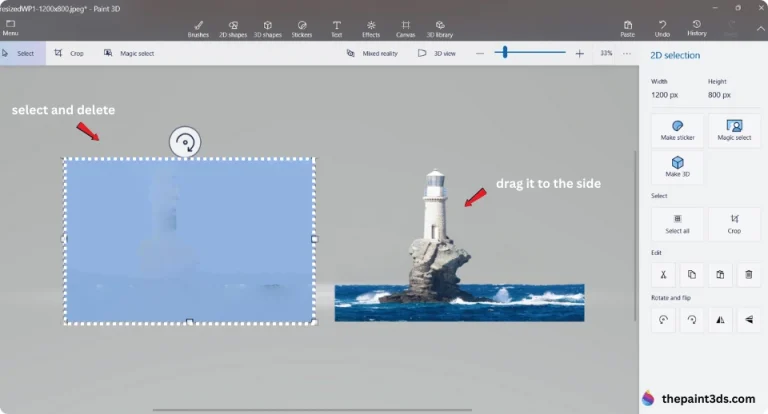This screenshot has width=768, height=414.
Task: Select the Brushes tool
Action: click(198, 29)
